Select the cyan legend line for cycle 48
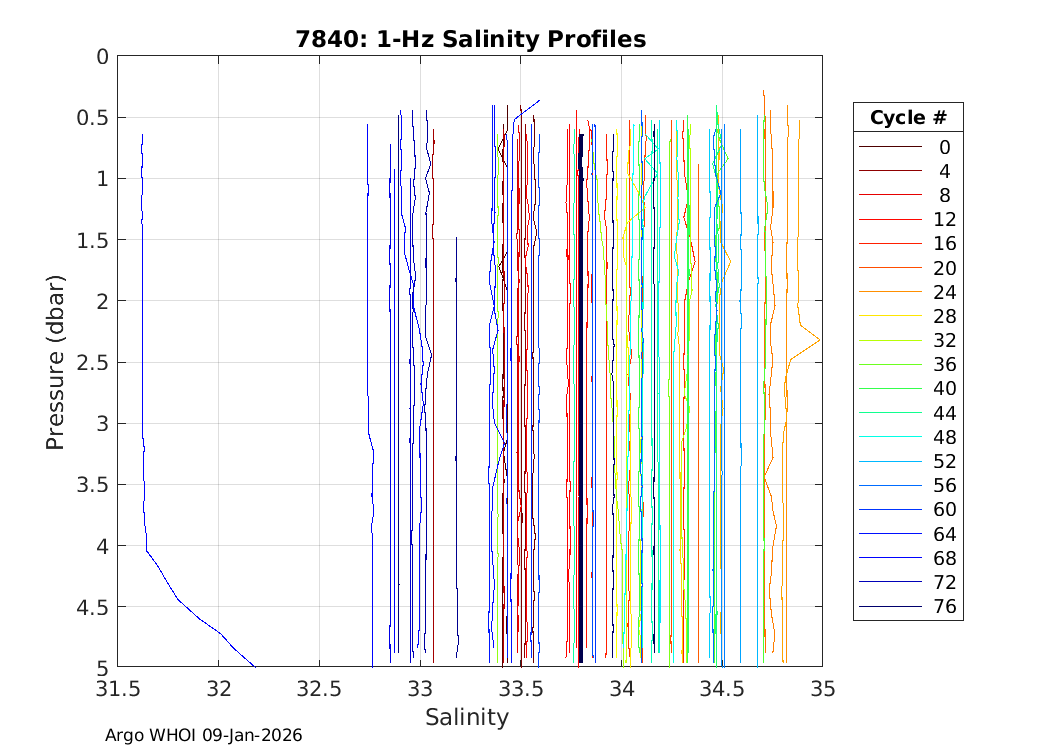 (889, 438)
